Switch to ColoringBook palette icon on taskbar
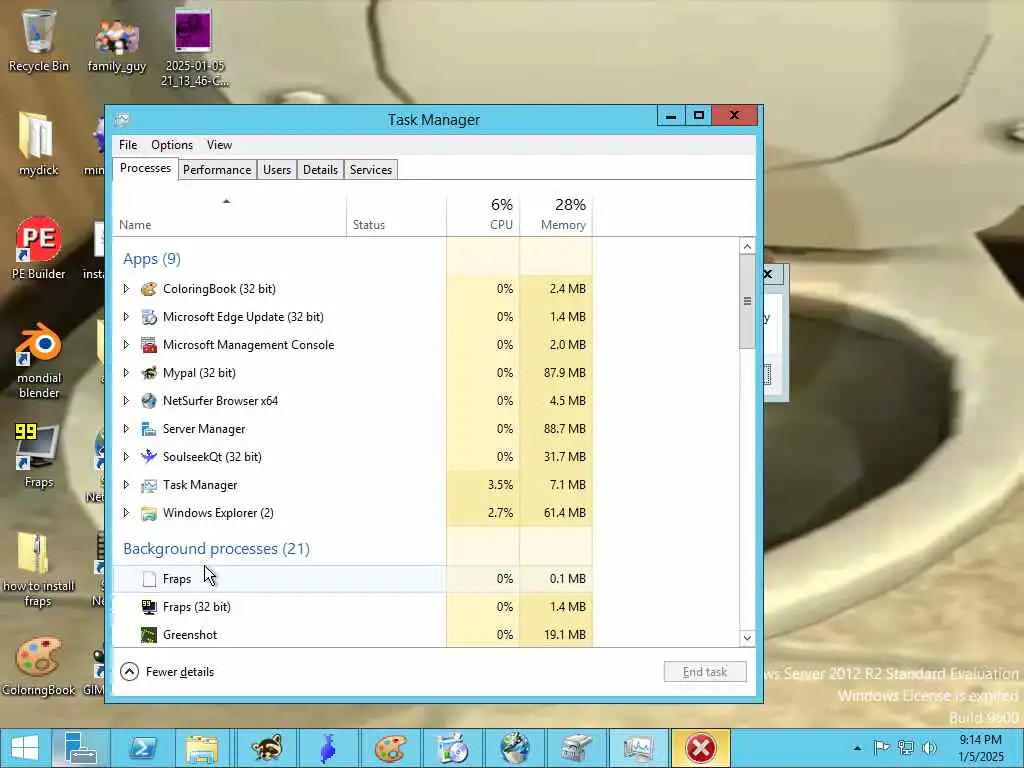The image size is (1024, 768). 390,748
